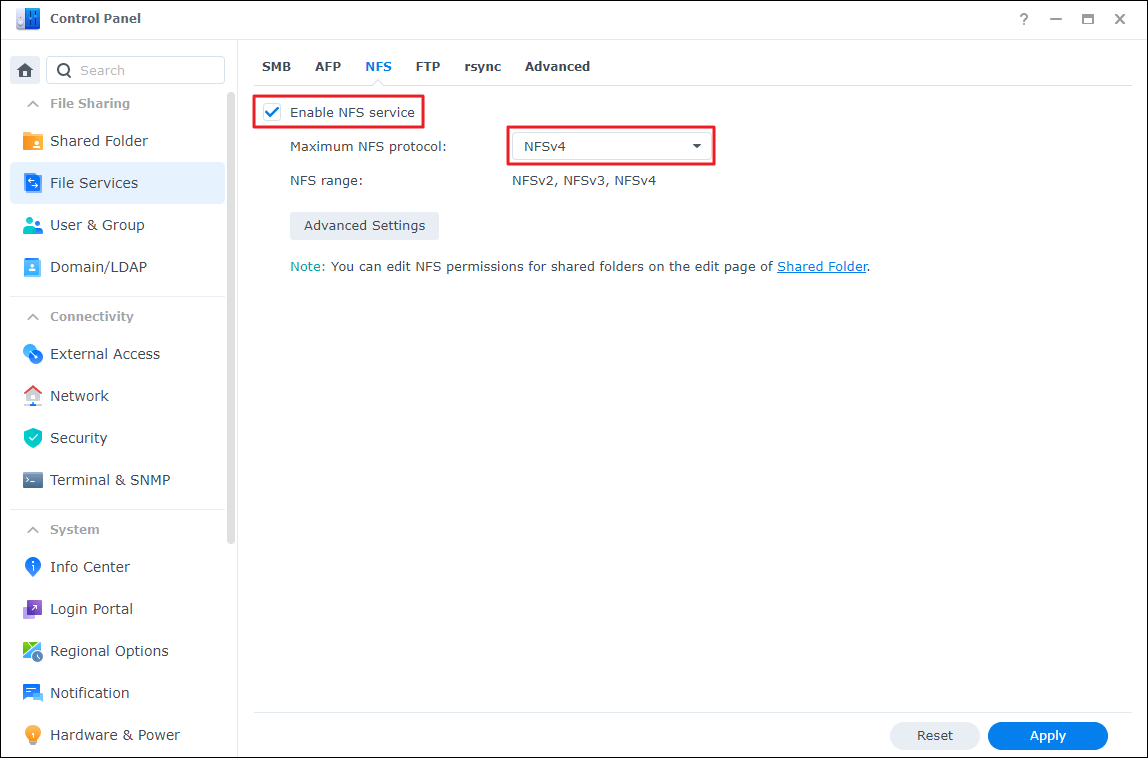
Task: Open the Shared Folder settings icon
Action: 36,140
